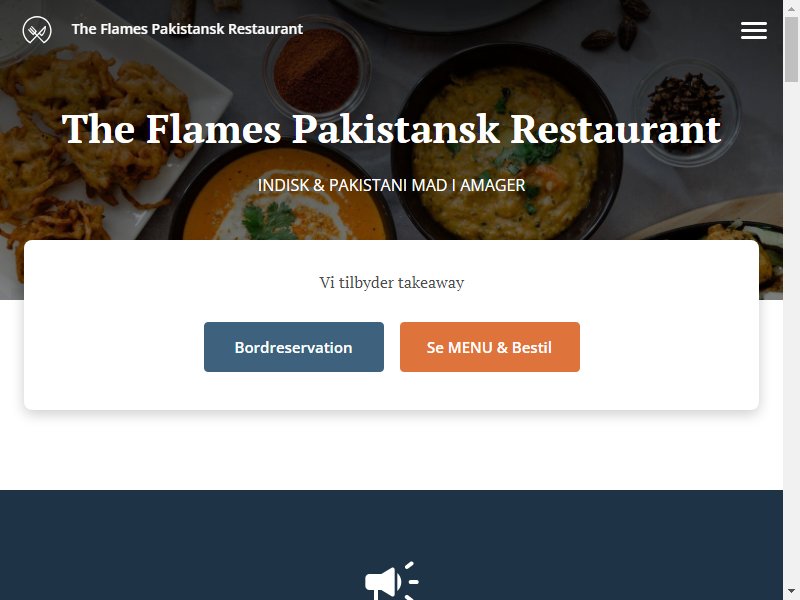800x600 pixels.
Task: Click the cloves glass bowl image
Action: (686, 110)
